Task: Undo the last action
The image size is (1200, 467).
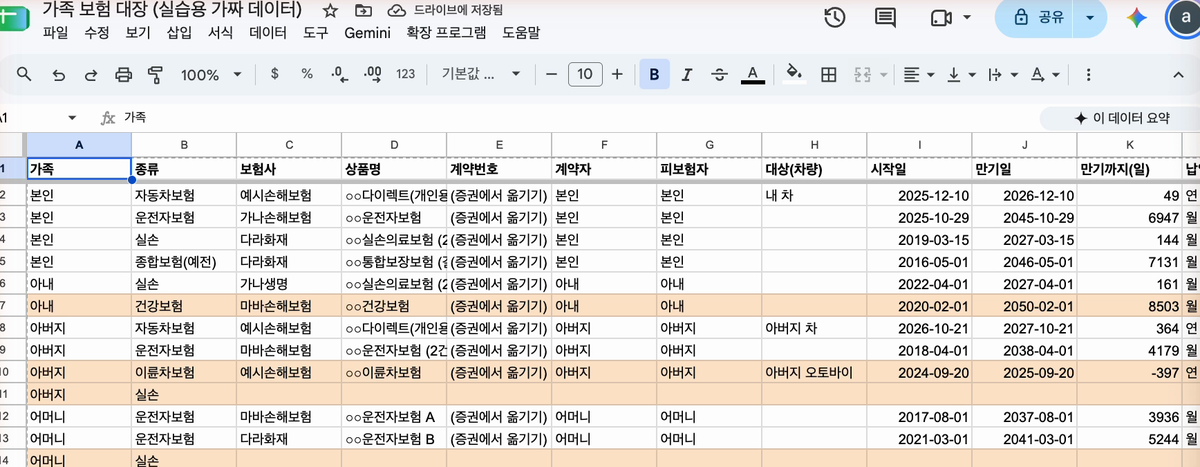Action: 58,74
